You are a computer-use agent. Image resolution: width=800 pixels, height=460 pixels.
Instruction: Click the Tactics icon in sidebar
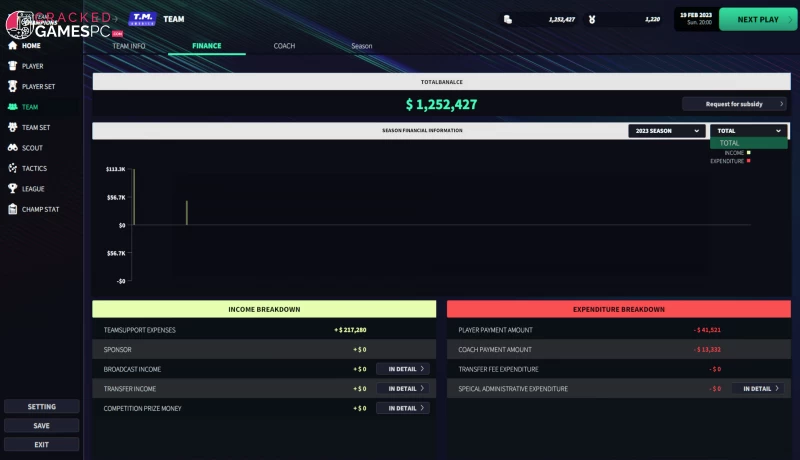[12, 168]
